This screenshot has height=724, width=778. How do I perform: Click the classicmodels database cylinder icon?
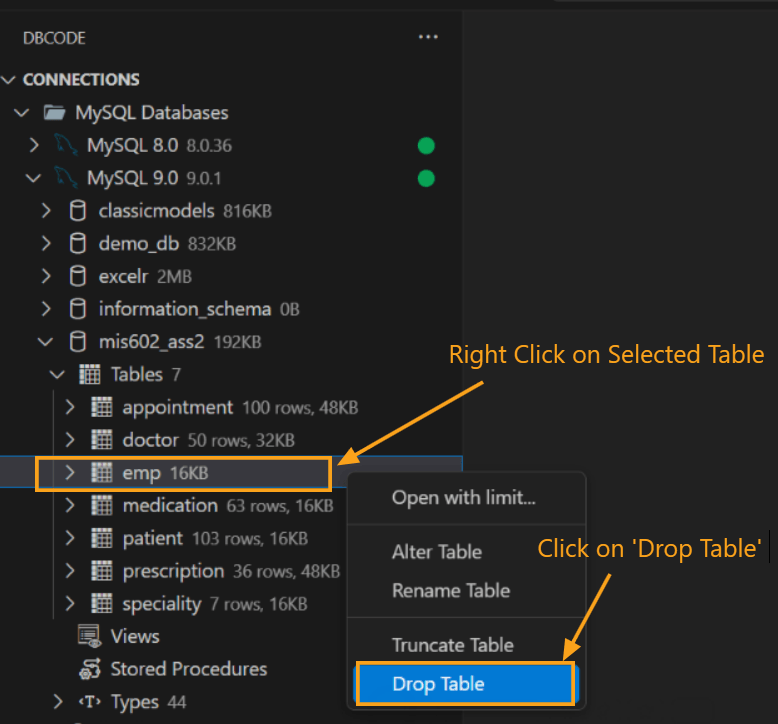coord(77,211)
